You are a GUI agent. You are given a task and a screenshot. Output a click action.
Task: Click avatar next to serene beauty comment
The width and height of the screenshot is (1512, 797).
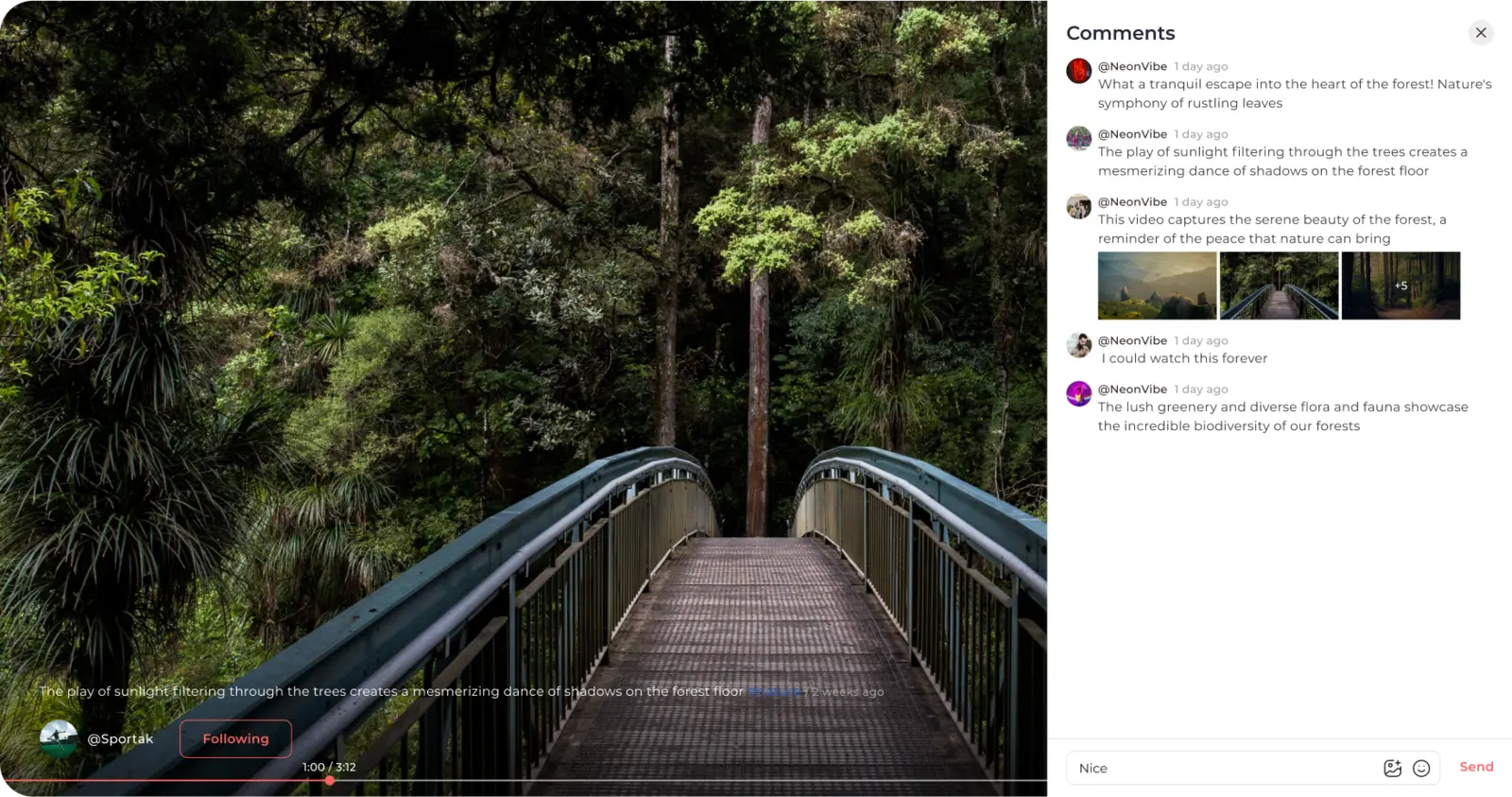pyautogui.click(x=1078, y=206)
